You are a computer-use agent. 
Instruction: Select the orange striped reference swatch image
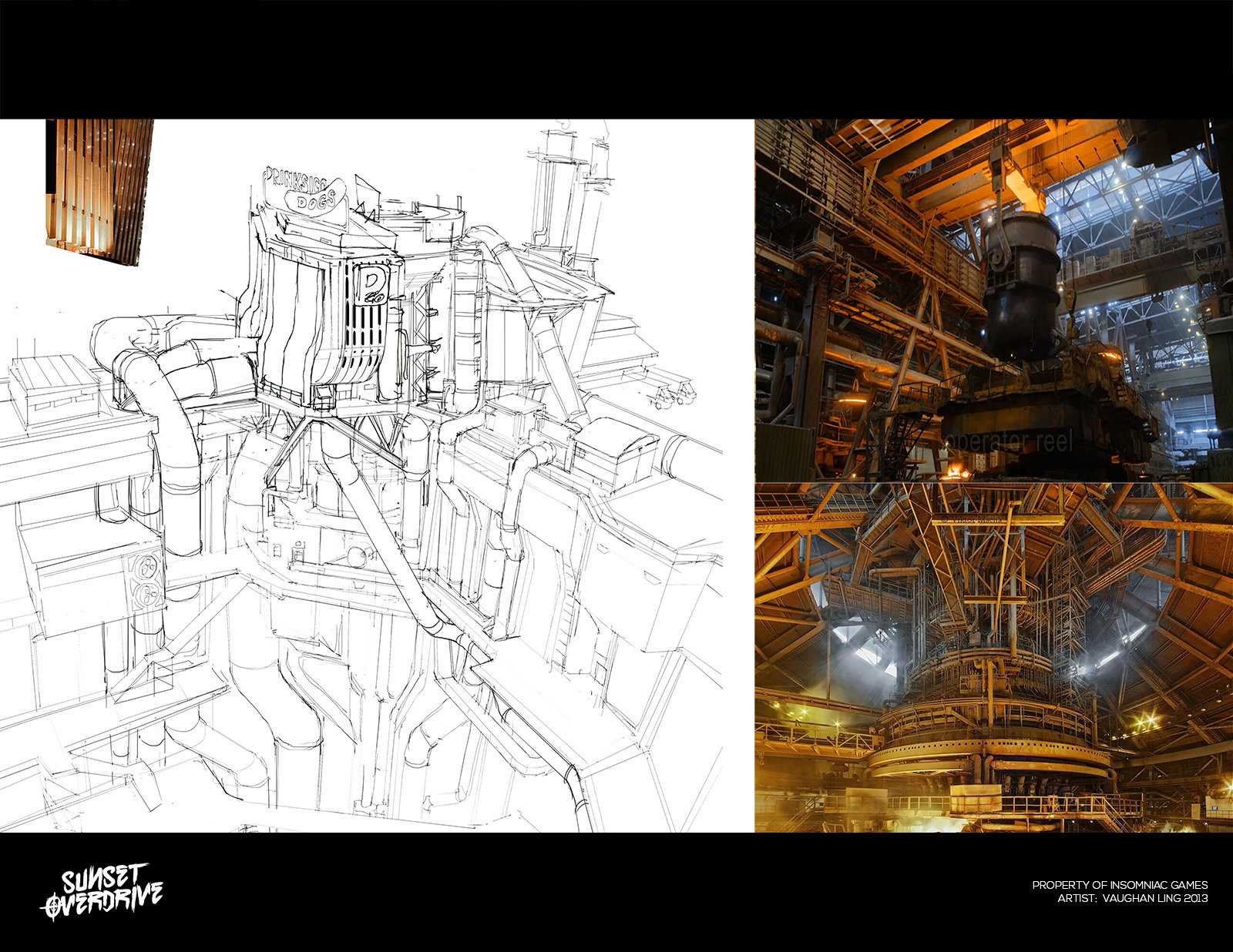click(99, 192)
